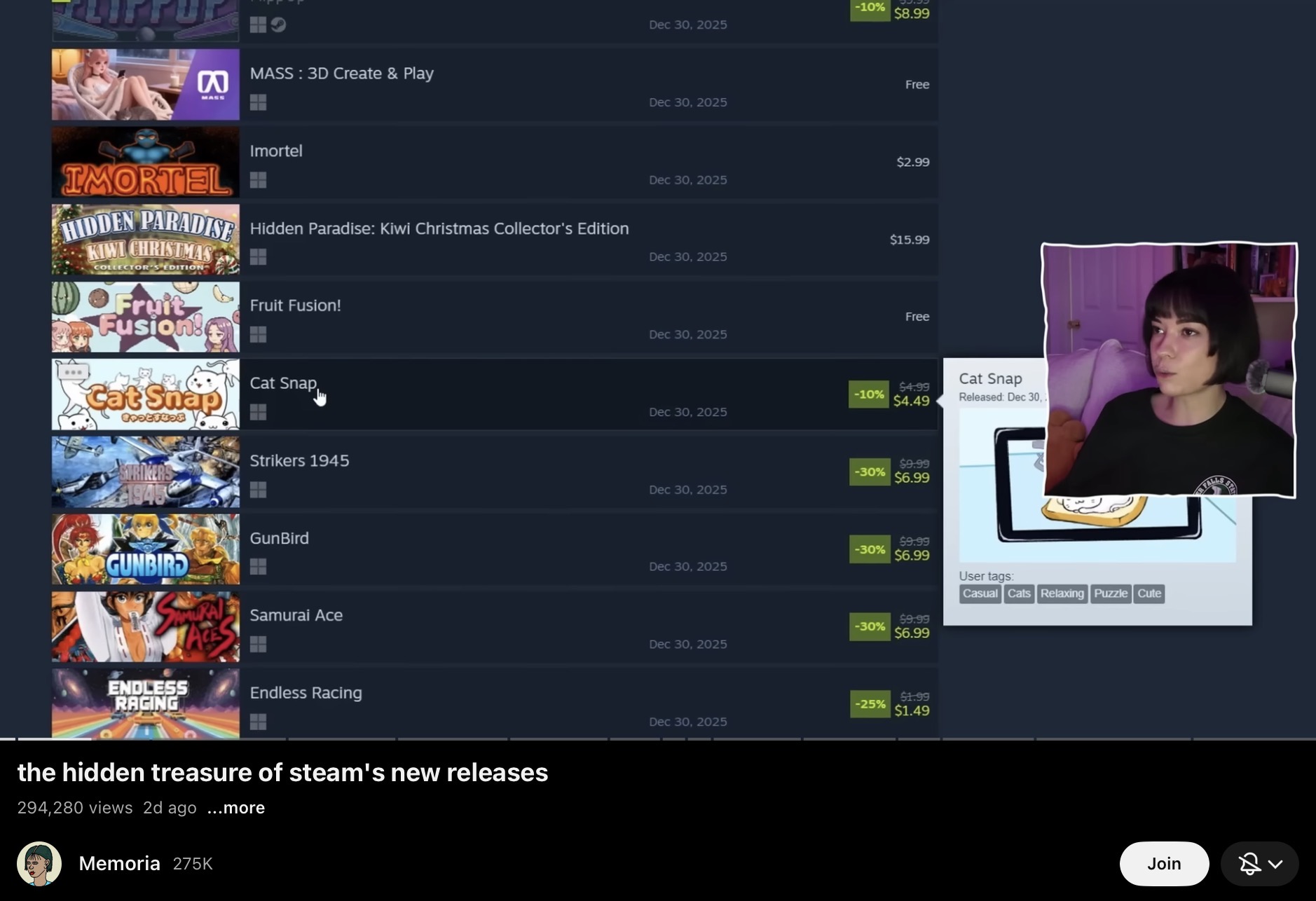Click the Windows icon under Imortel
This screenshot has width=1316, height=901.
click(258, 180)
